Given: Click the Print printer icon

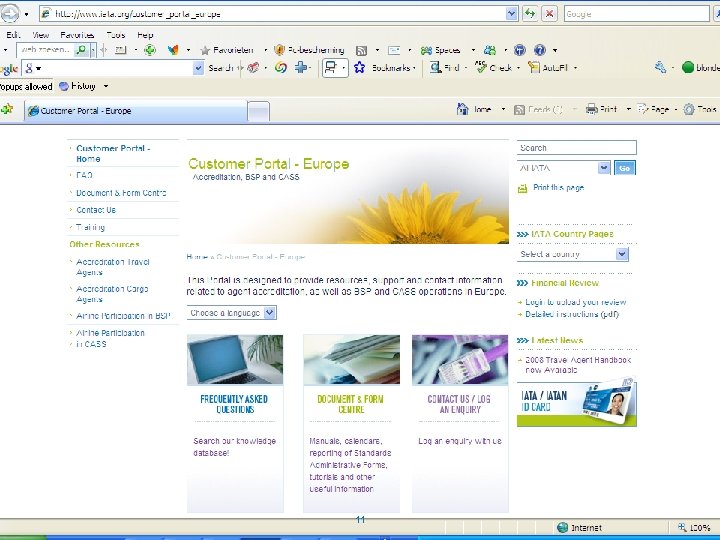Looking at the screenshot, I should [x=592, y=109].
